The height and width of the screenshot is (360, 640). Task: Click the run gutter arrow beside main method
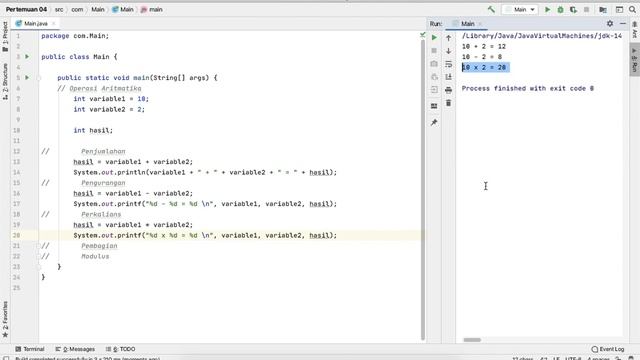point(27,78)
